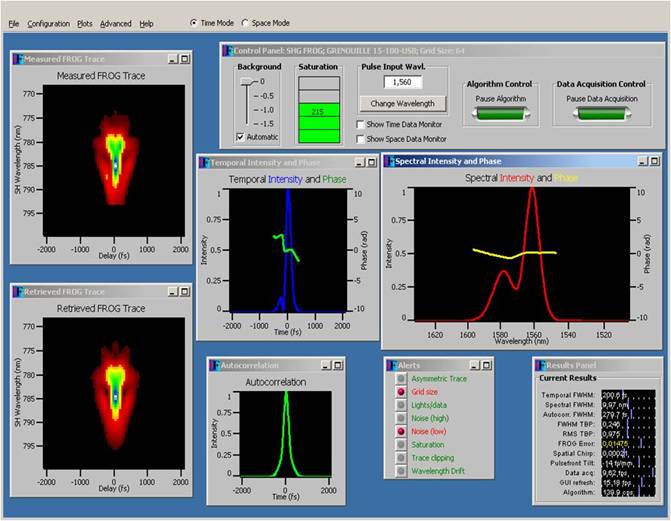Click the Control Panel title bar
Screen dimensions: 671x521
tap(441, 51)
